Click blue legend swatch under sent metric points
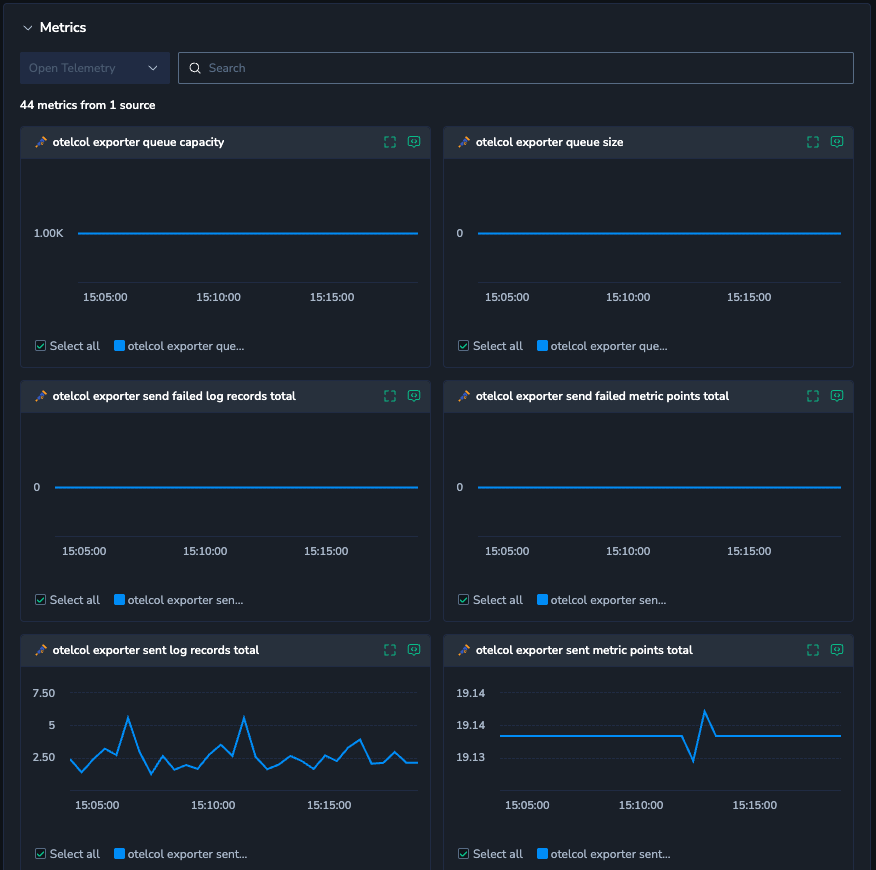 (542, 854)
